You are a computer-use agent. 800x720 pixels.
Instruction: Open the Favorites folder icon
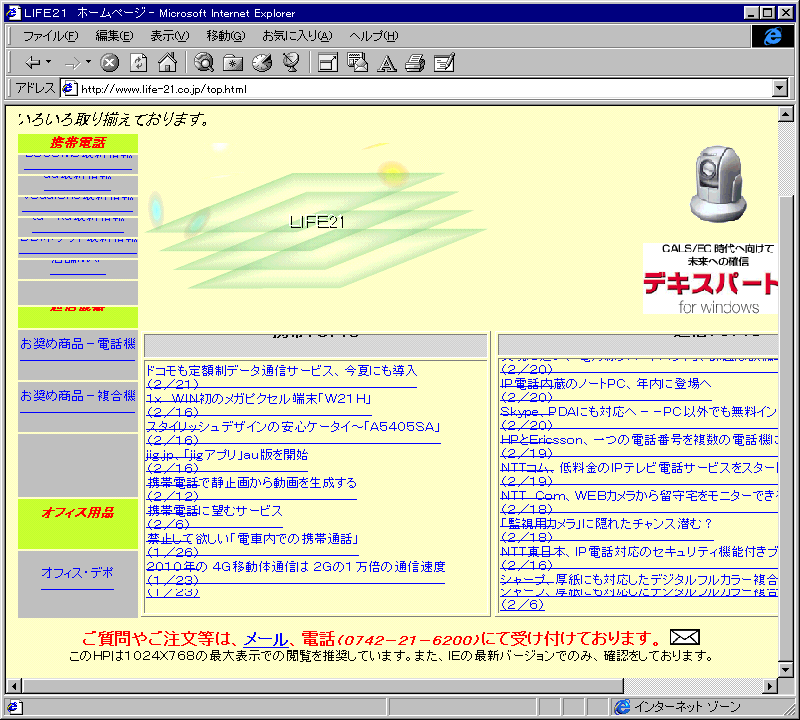233,63
